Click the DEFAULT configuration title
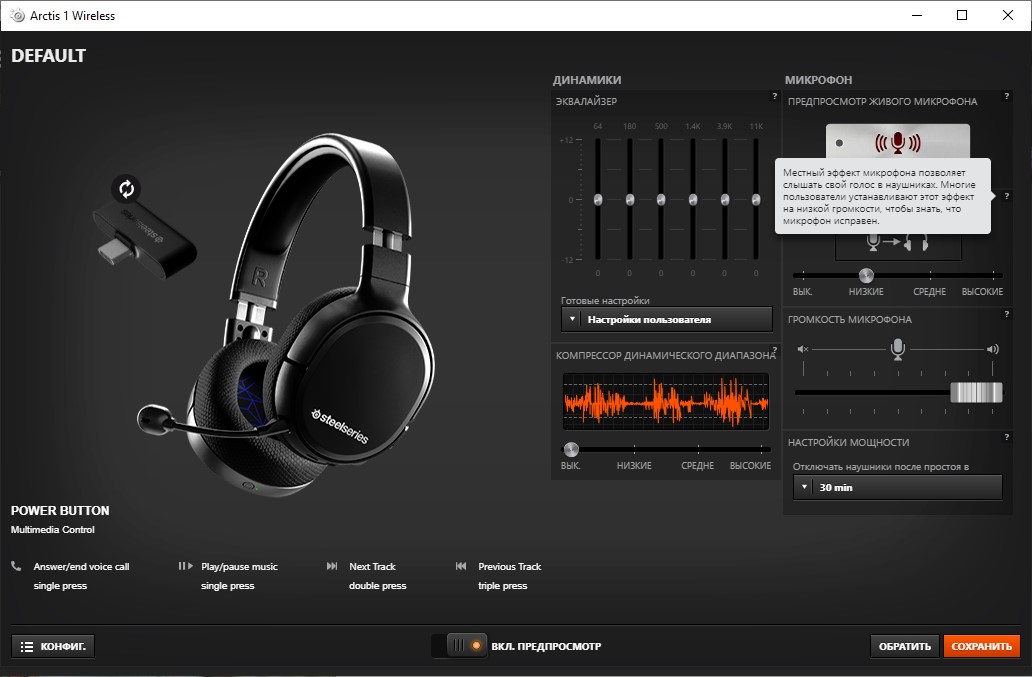Image resolution: width=1032 pixels, height=677 pixels. click(49, 56)
